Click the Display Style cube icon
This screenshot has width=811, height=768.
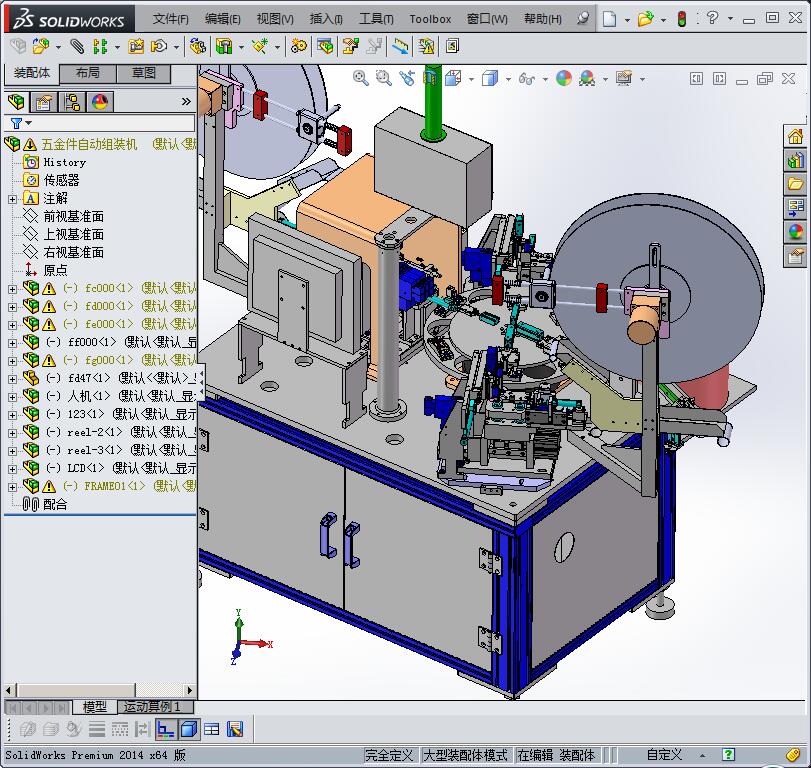[x=489, y=79]
